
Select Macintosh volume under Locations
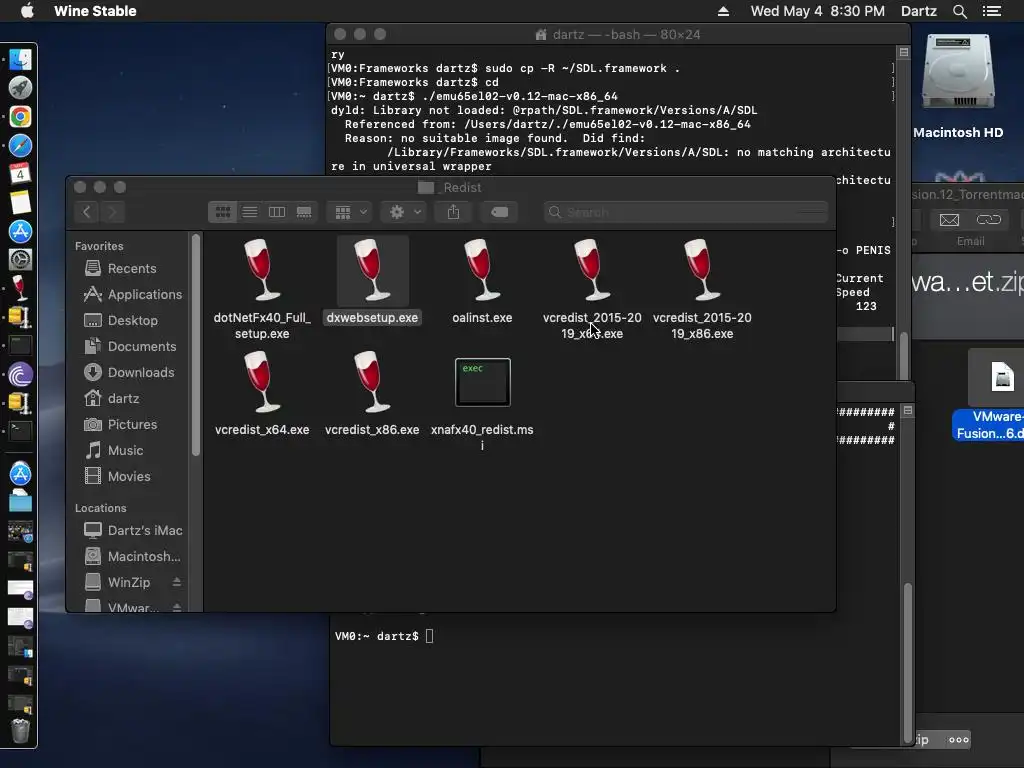[131, 556]
